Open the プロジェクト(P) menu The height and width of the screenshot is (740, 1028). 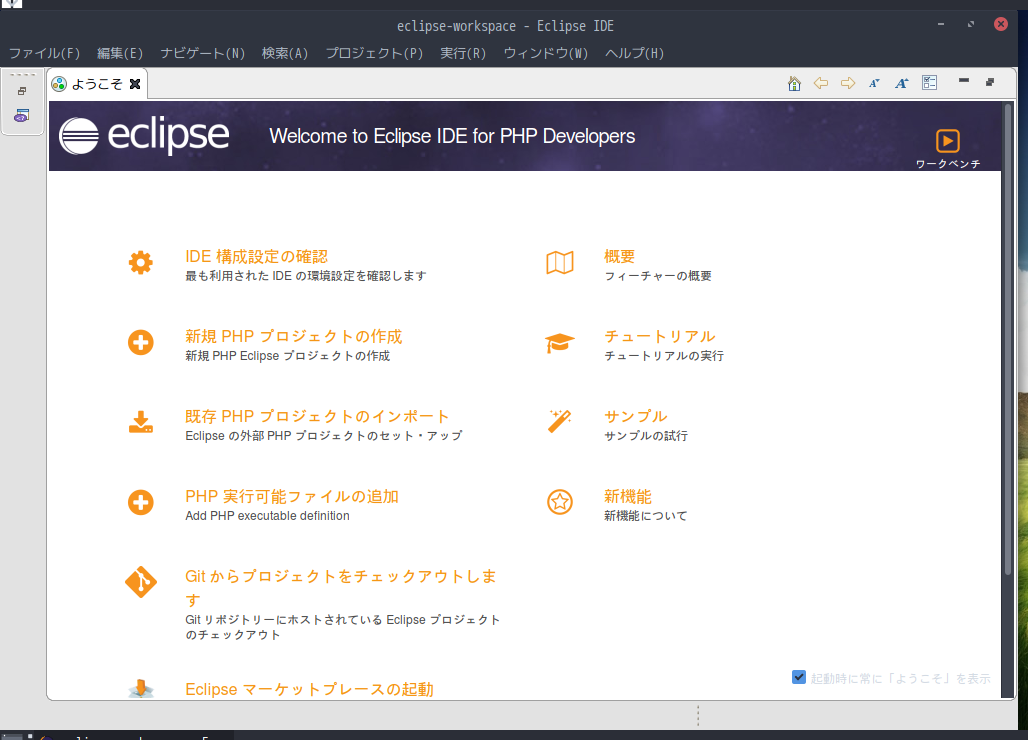click(374, 53)
